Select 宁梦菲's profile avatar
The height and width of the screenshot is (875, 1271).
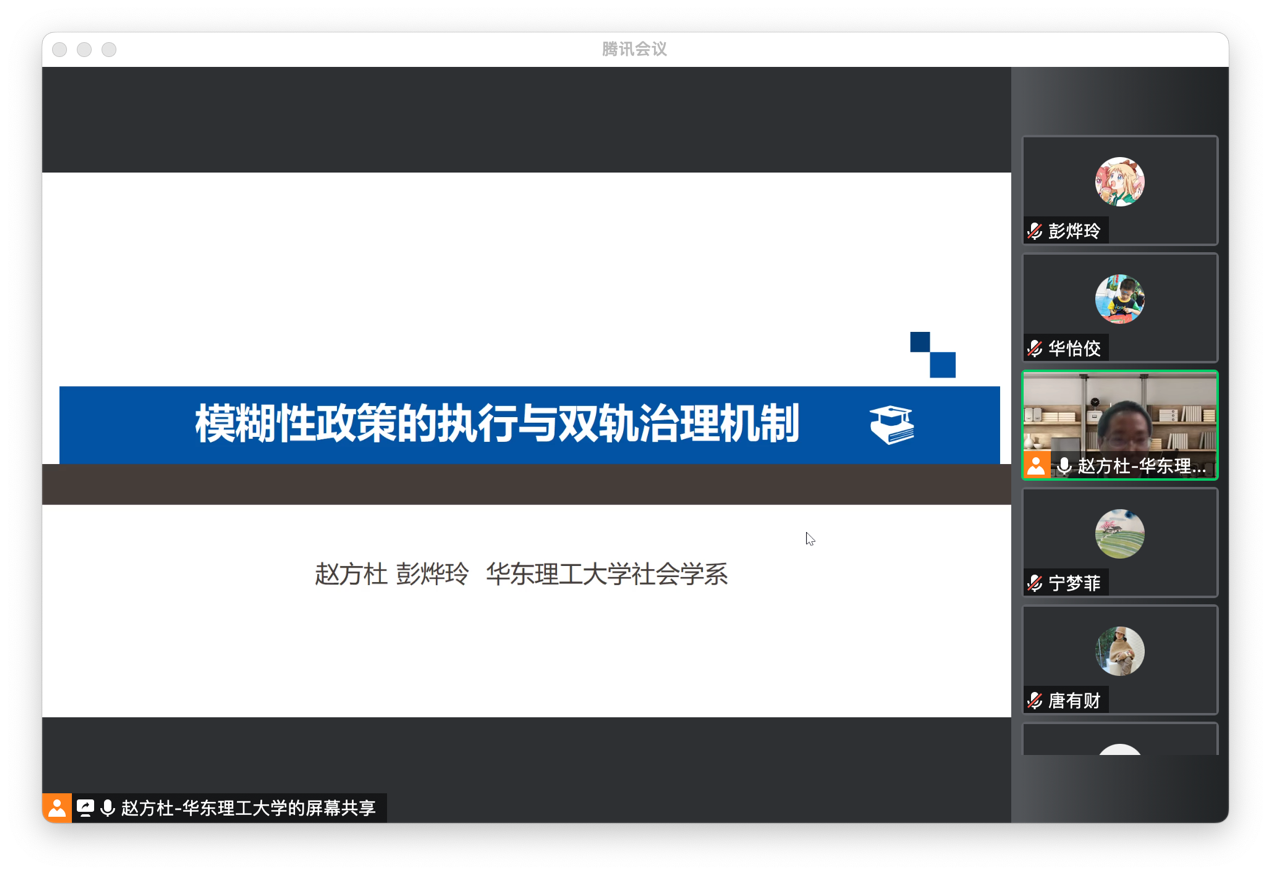click(x=1119, y=534)
